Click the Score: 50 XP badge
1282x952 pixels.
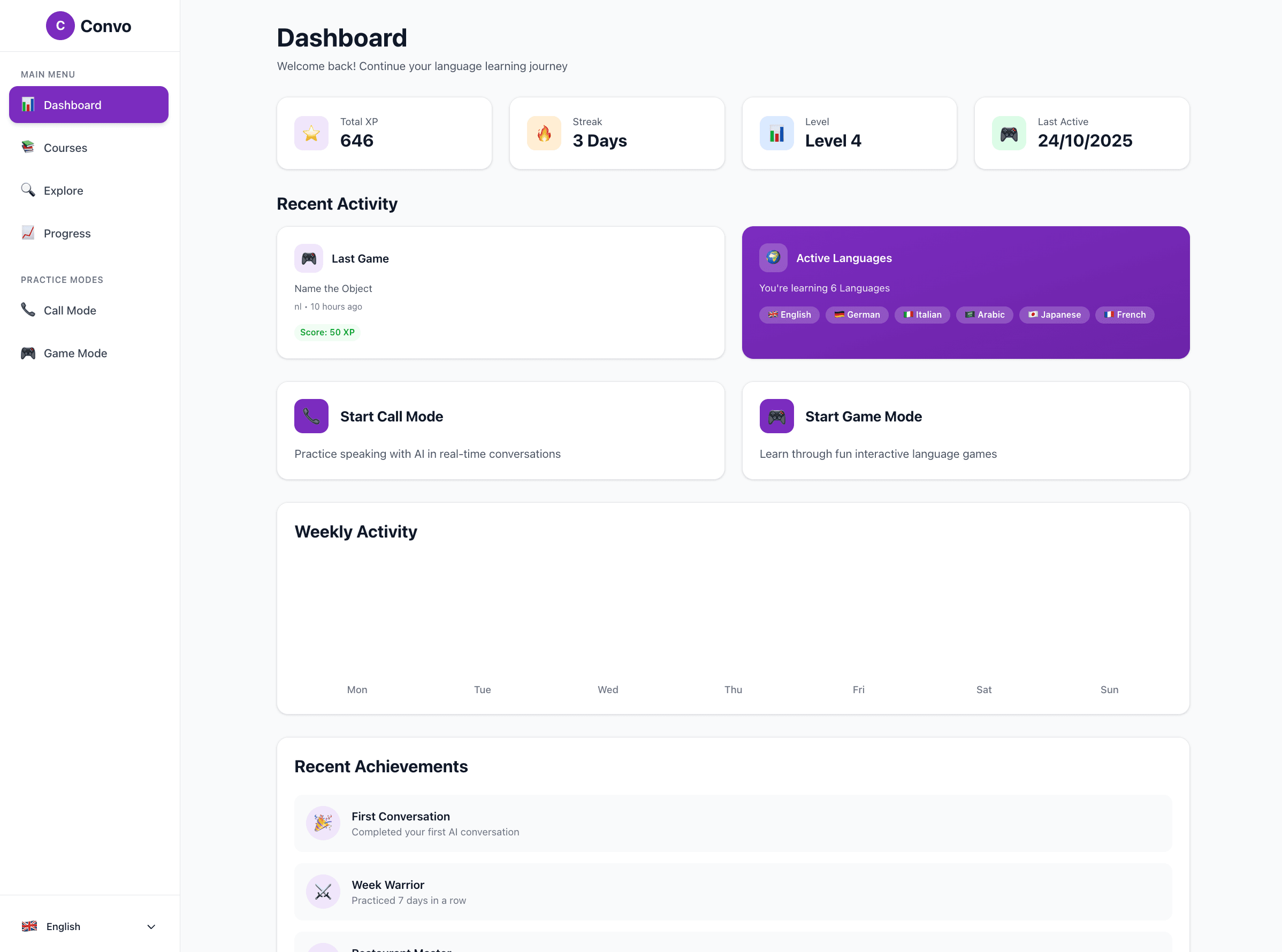click(x=327, y=333)
